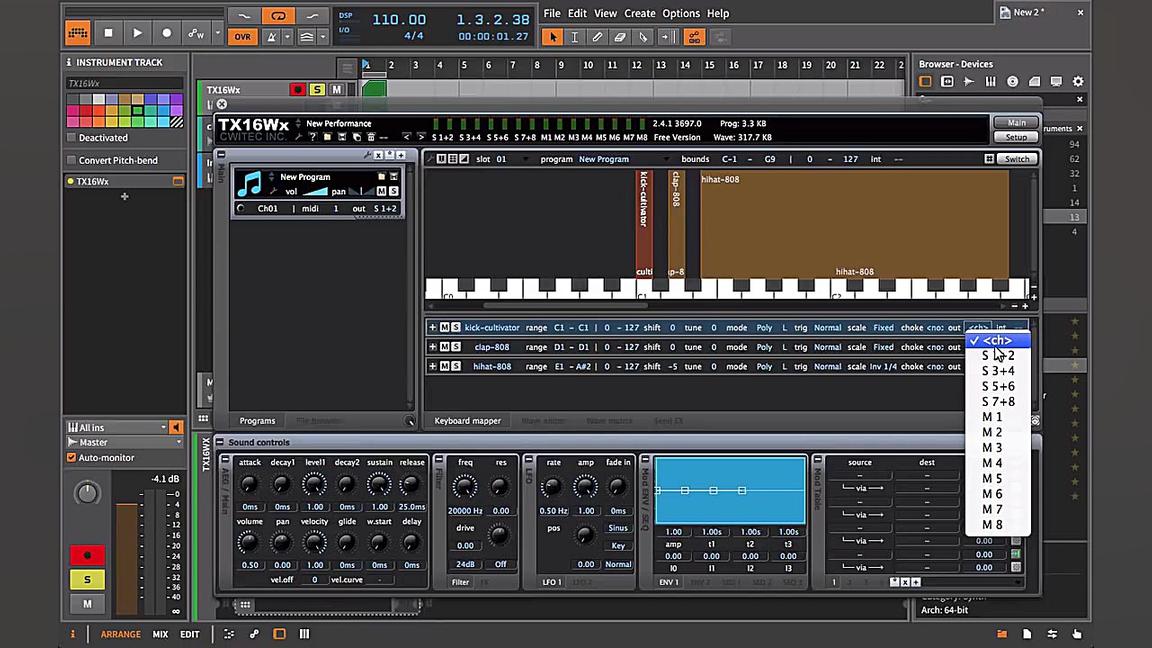This screenshot has height=648, width=1152.
Task: Disable the Auto-monitor checkbox
Action: 71,458
